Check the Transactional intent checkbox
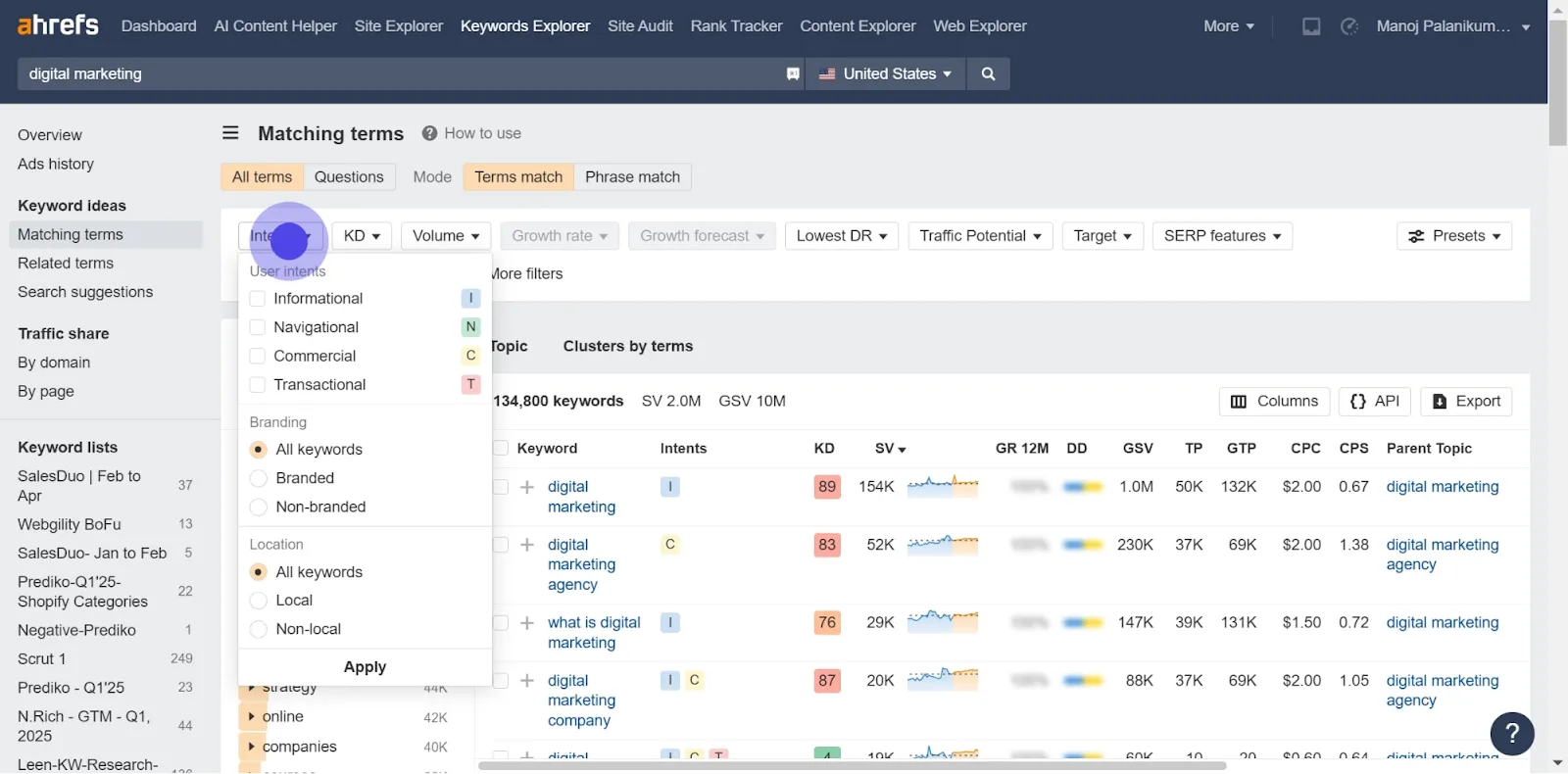The height and width of the screenshot is (774, 1568). pyautogui.click(x=258, y=384)
